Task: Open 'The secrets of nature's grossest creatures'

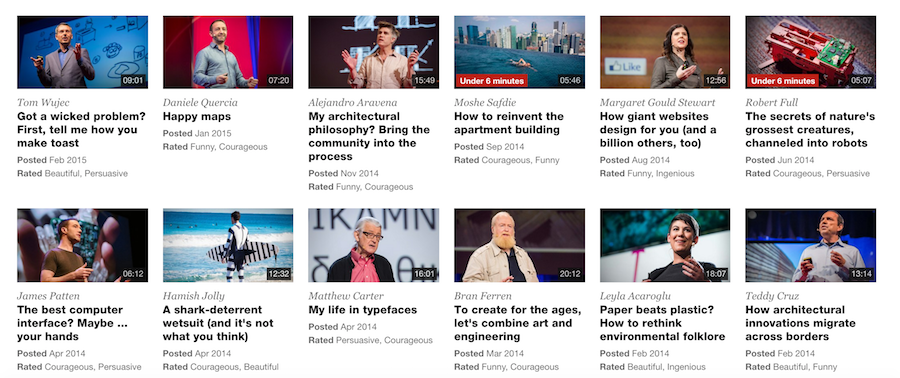Action: [x=810, y=130]
